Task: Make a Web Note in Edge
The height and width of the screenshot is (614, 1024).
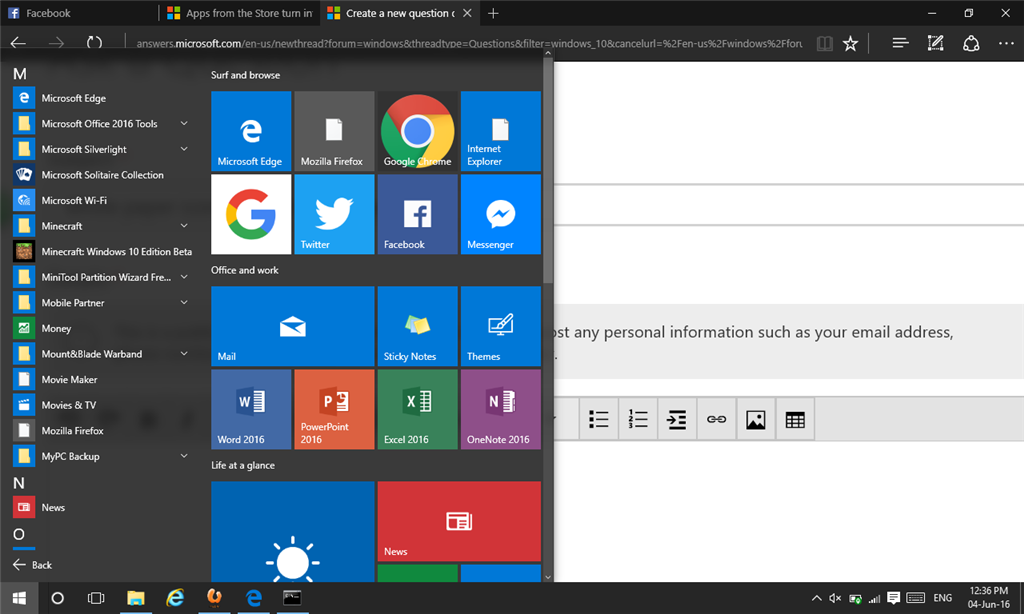Action: pos(935,43)
